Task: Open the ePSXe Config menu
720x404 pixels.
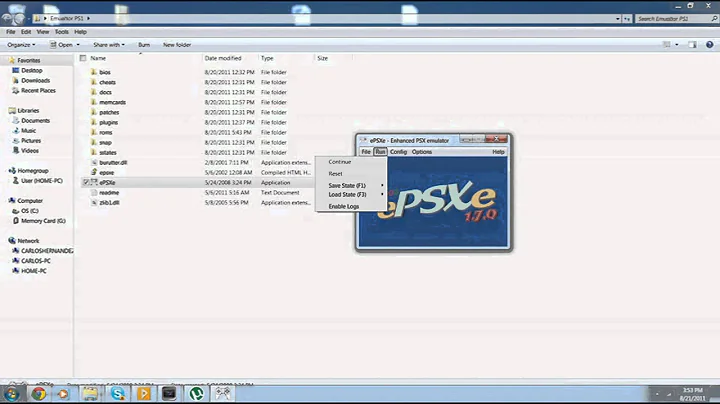Action: pos(399,152)
